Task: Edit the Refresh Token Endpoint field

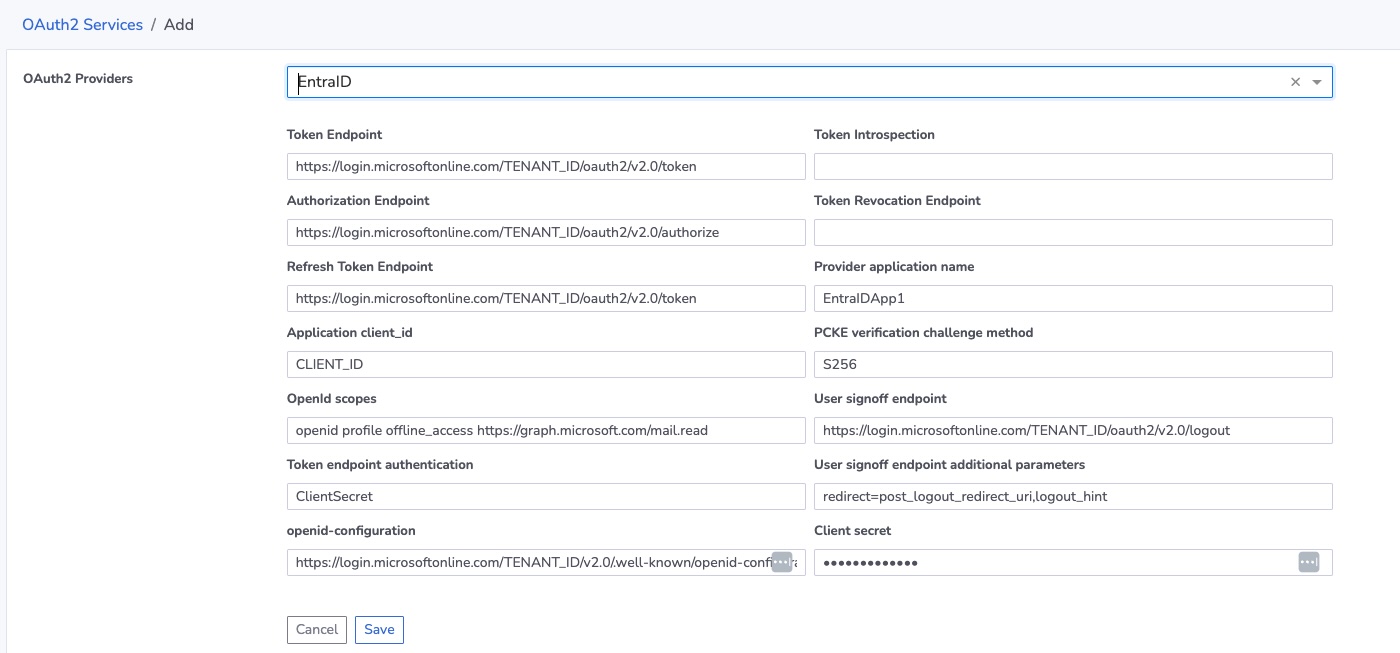Action: point(545,298)
